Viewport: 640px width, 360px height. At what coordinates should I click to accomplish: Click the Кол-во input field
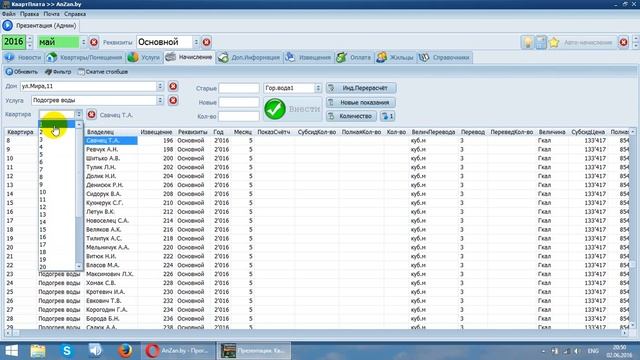(x=239, y=116)
